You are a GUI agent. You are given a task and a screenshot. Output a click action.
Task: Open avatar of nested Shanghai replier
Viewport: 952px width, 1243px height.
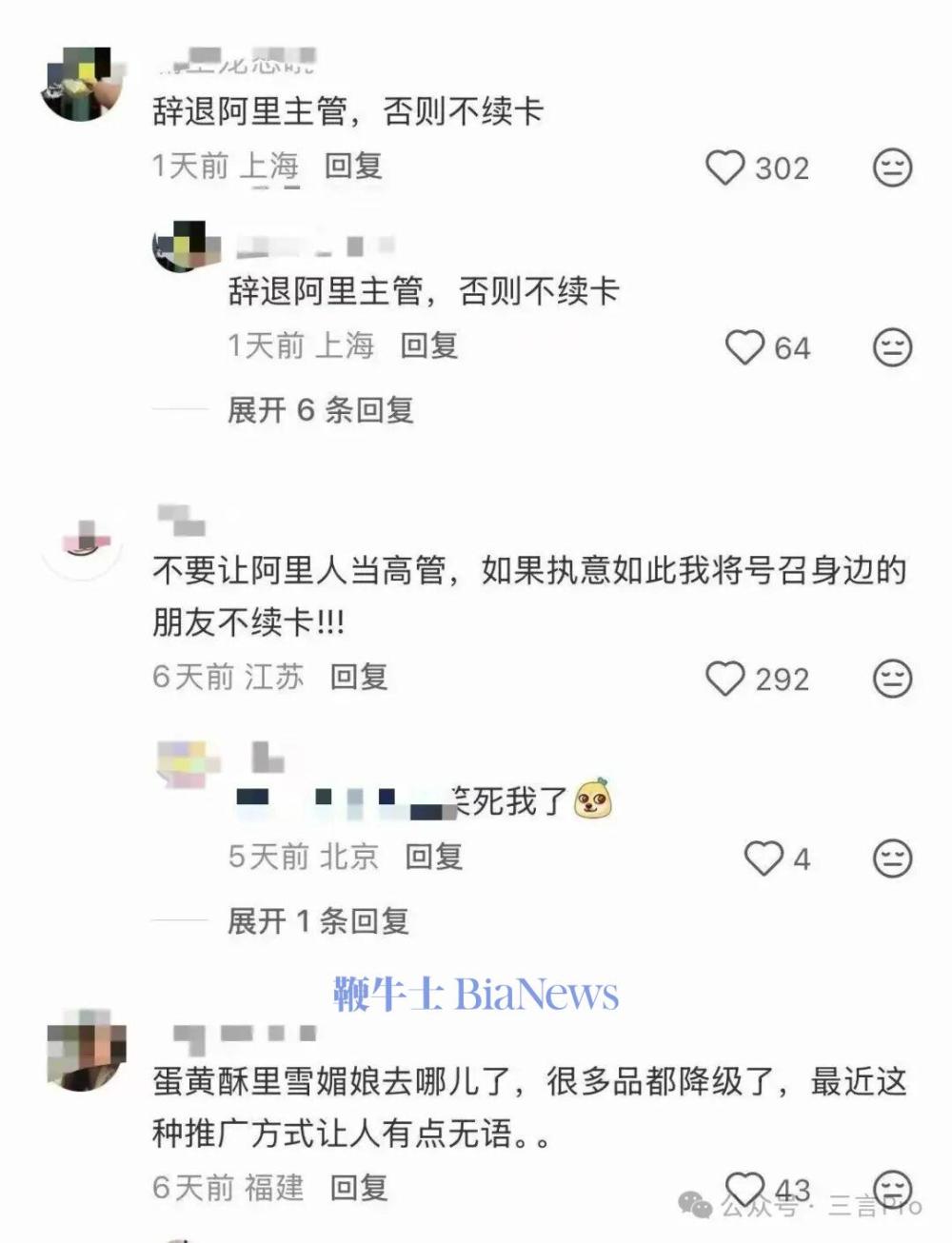point(181,246)
